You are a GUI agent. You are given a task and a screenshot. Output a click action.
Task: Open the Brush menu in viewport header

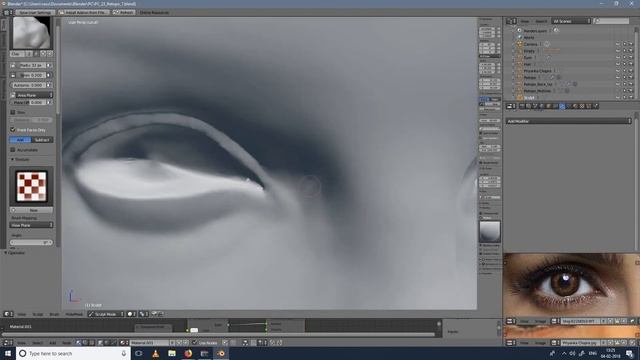pyautogui.click(x=54, y=314)
